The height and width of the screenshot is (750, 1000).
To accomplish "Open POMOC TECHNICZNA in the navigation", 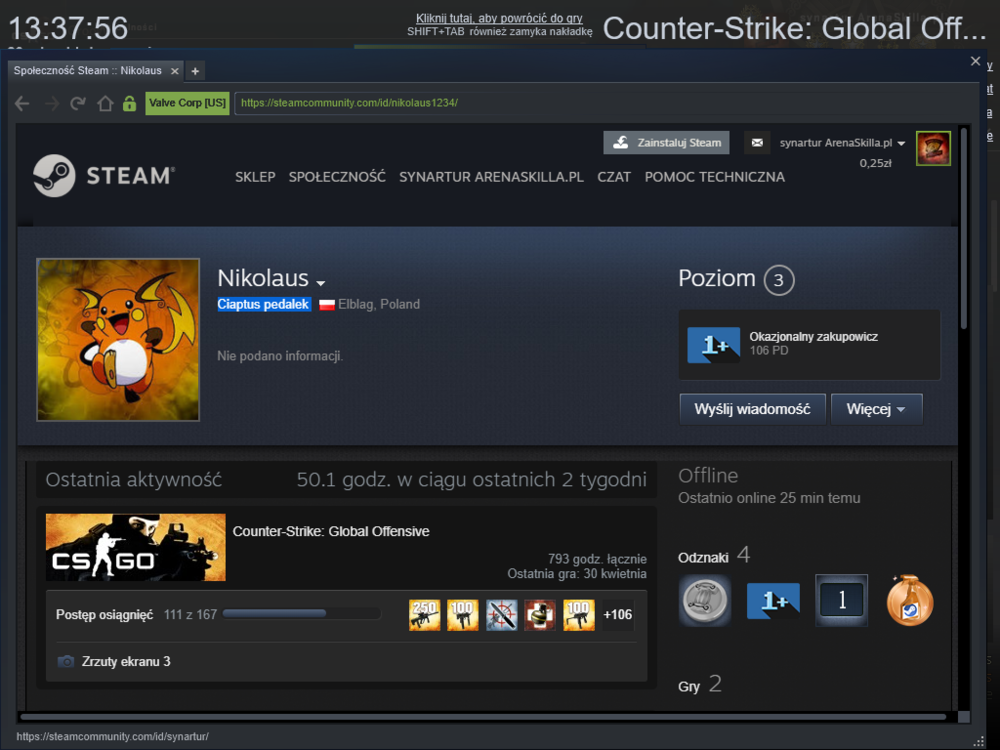I will (714, 177).
